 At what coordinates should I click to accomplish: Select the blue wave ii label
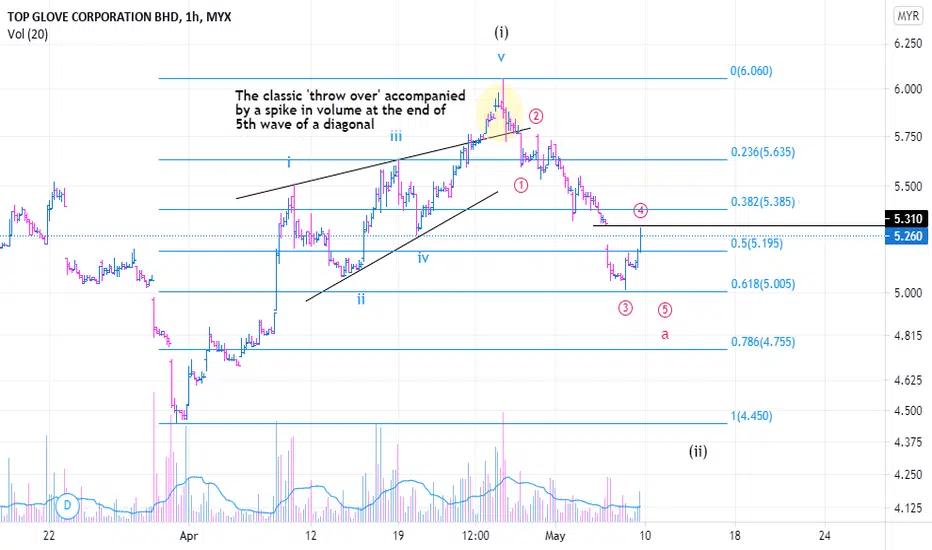pyautogui.click(x=361, y=299)
